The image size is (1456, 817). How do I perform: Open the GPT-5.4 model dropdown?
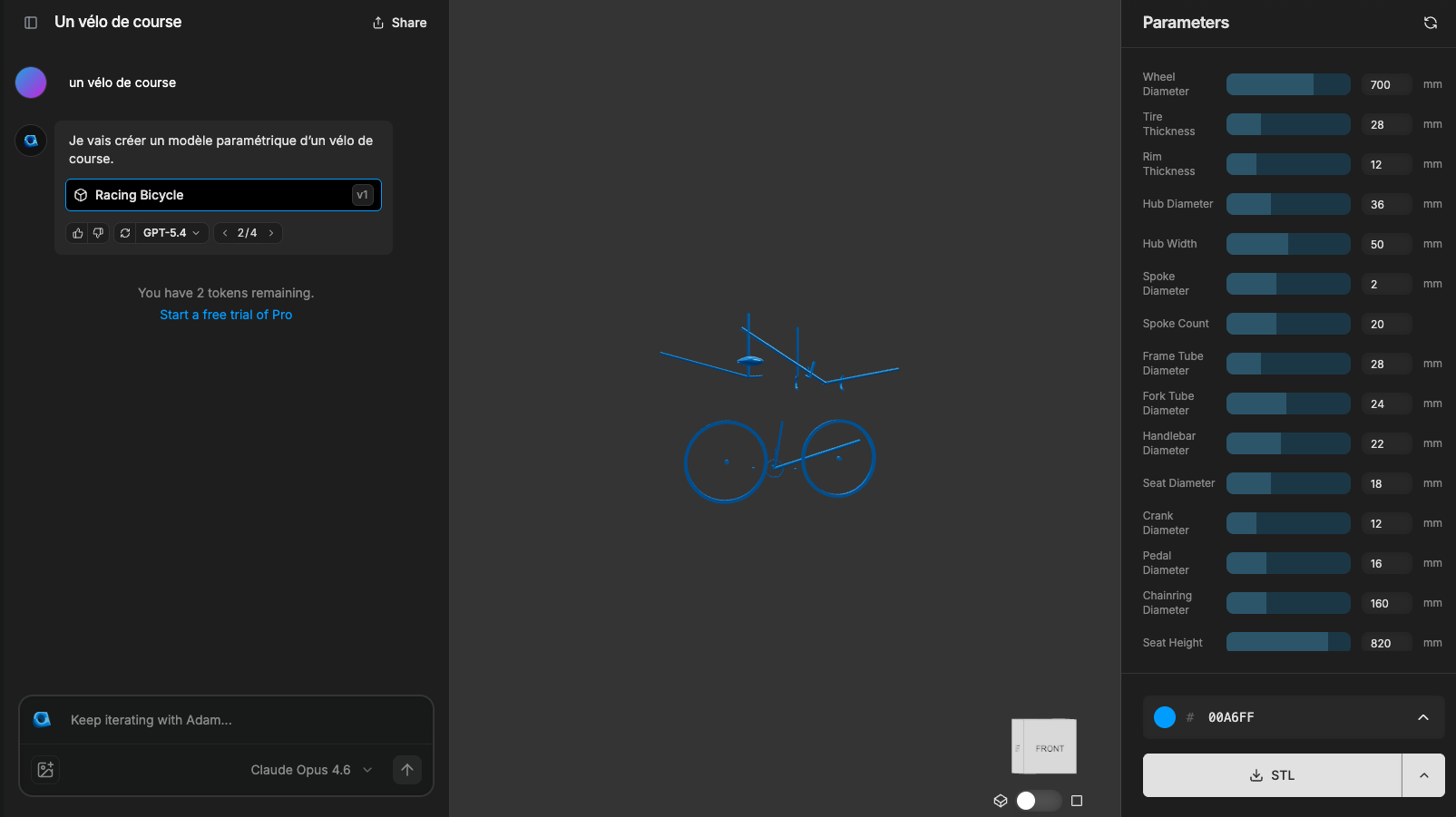pos(171,233)
